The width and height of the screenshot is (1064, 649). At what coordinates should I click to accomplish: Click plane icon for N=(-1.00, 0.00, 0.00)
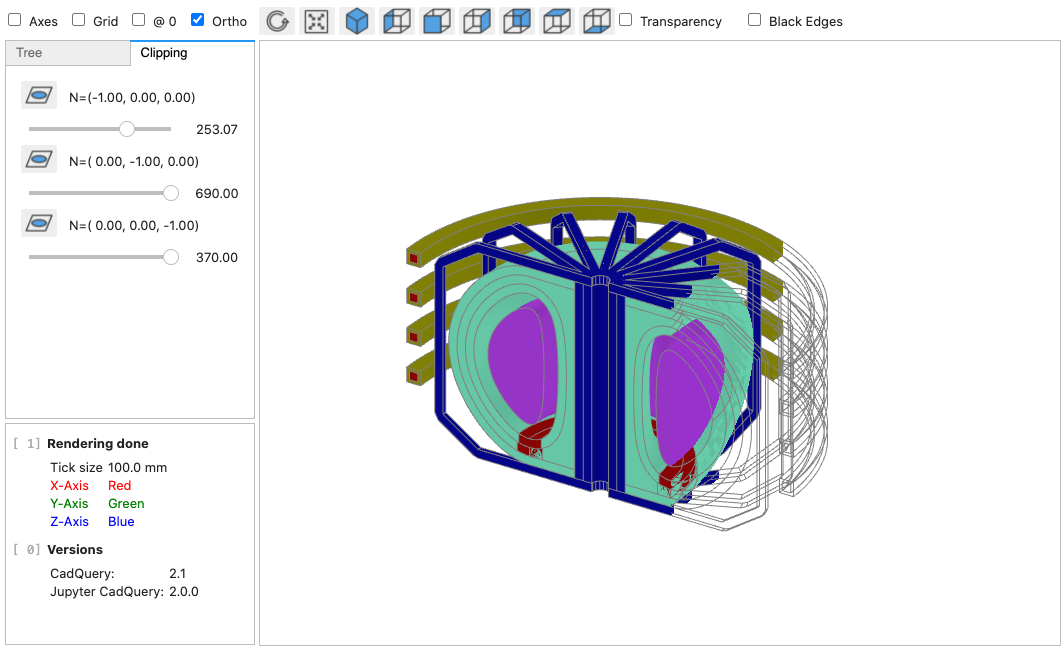(x=39, y=96)
